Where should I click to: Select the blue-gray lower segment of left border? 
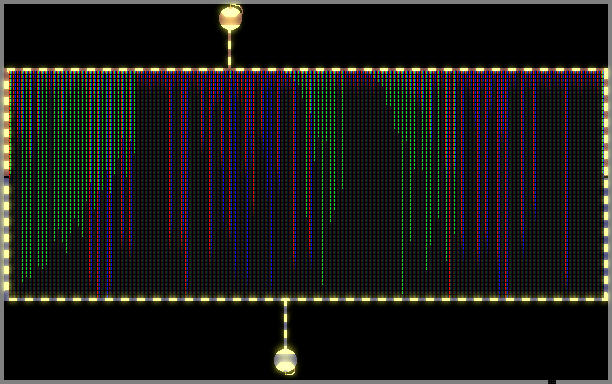pos(6,239)
